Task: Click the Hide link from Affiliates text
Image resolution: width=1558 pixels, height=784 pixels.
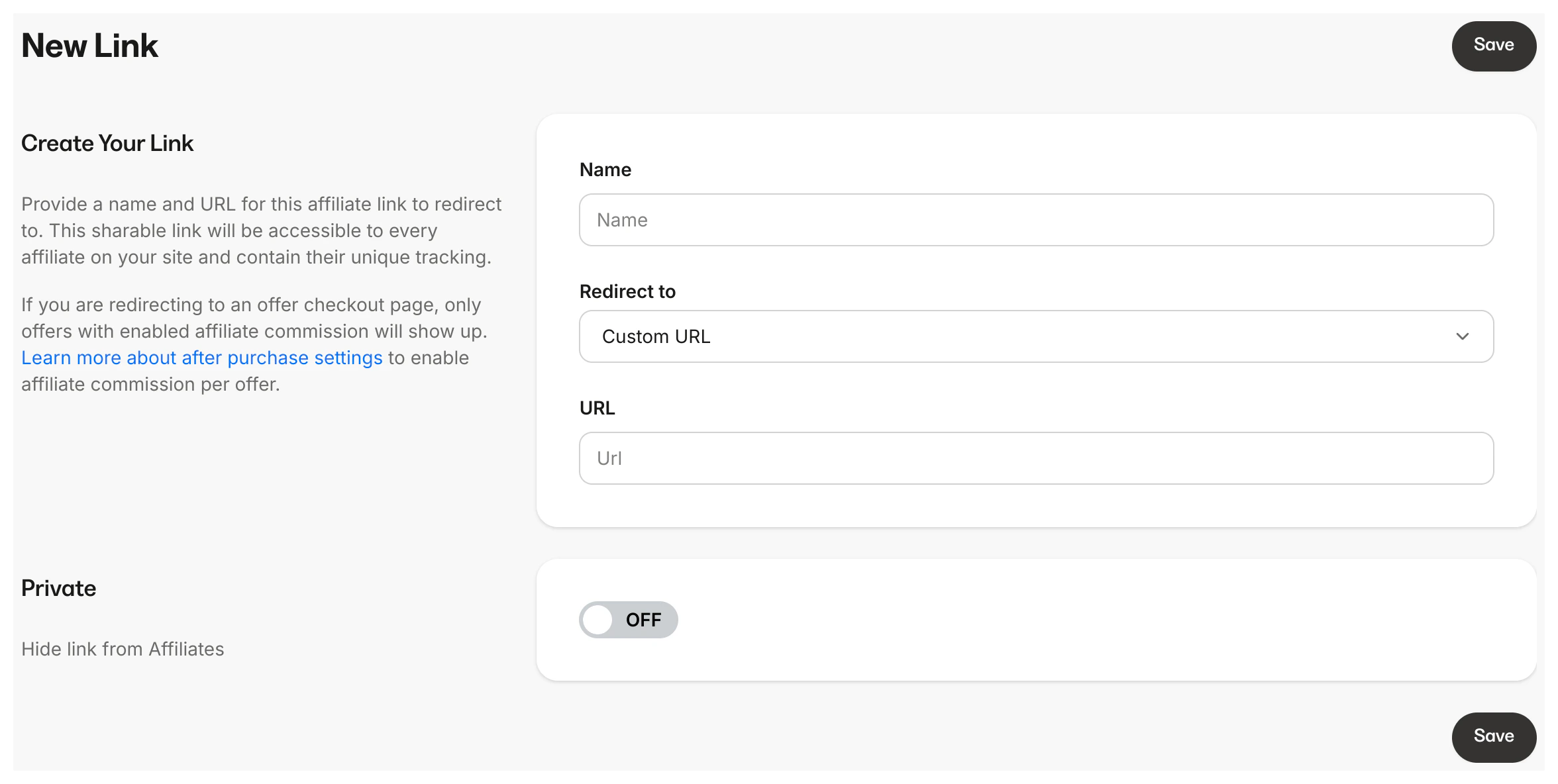Action: (122, 649)
